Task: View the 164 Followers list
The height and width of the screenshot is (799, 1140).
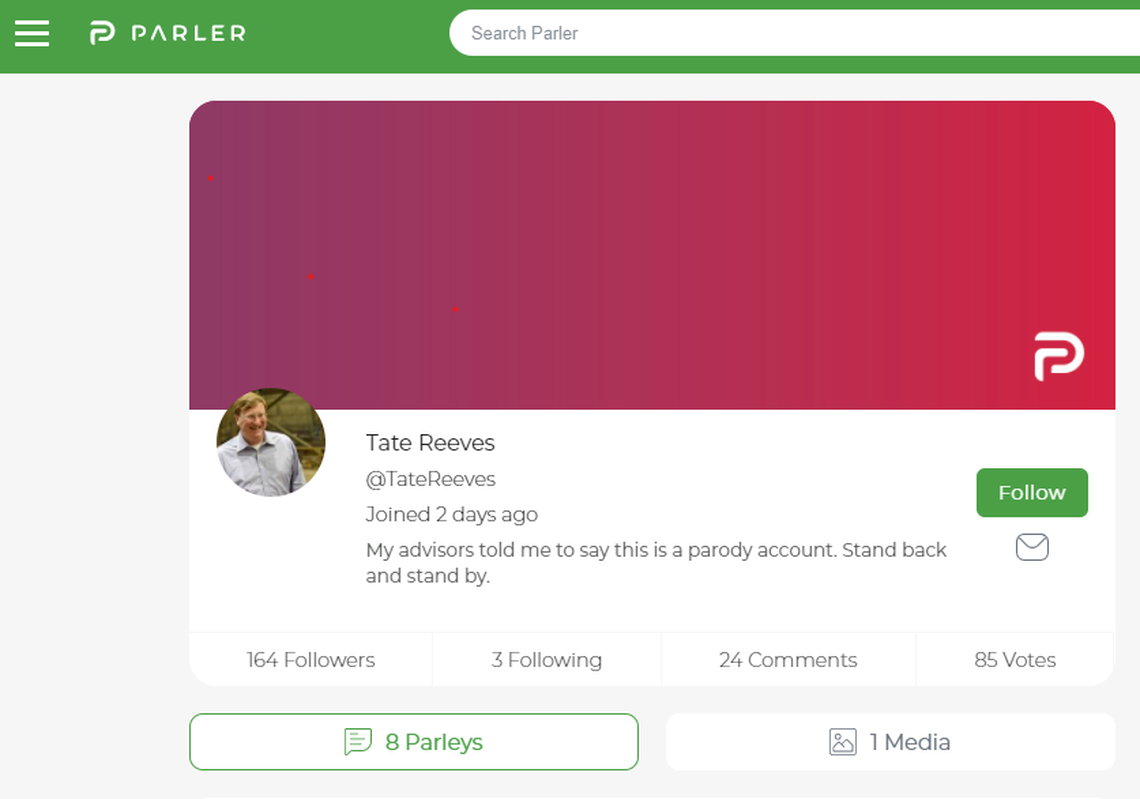Action: [311, 660]
